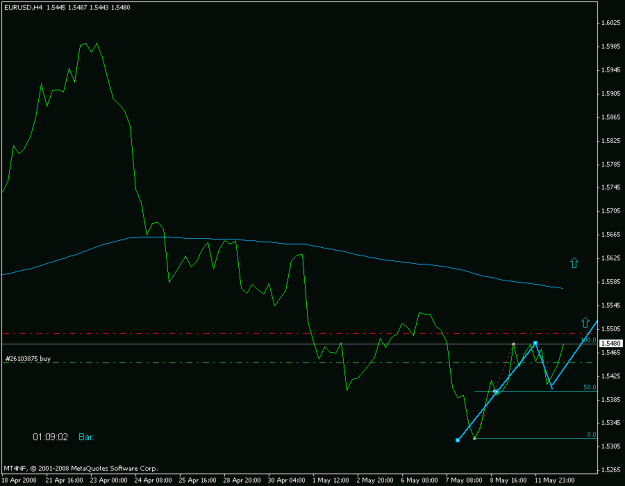The height and width of the screenshot is (486, 625).
Task: Click the 1.5745 price axis label
Action: tap(611, 187)
